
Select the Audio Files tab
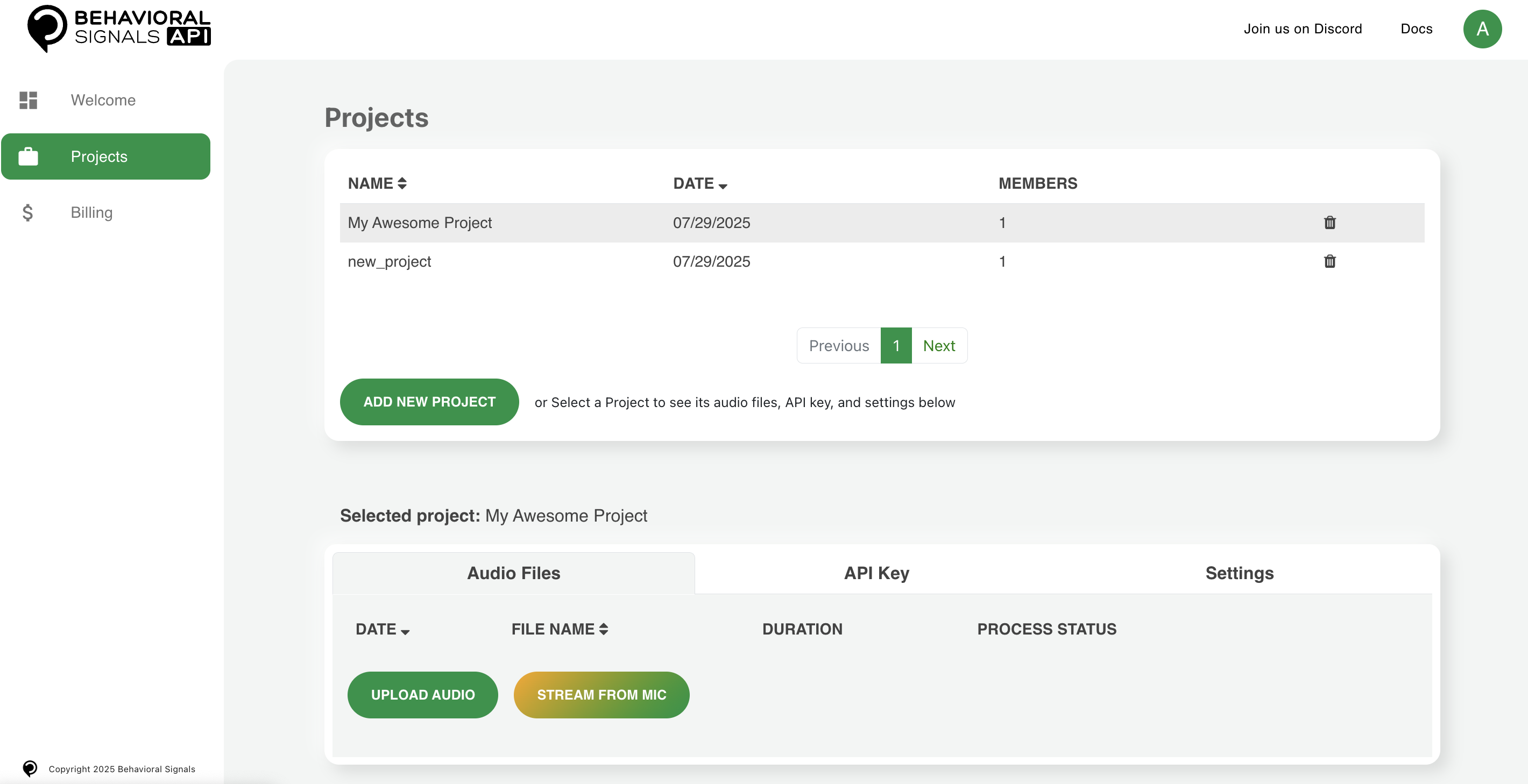click(513, 573)
